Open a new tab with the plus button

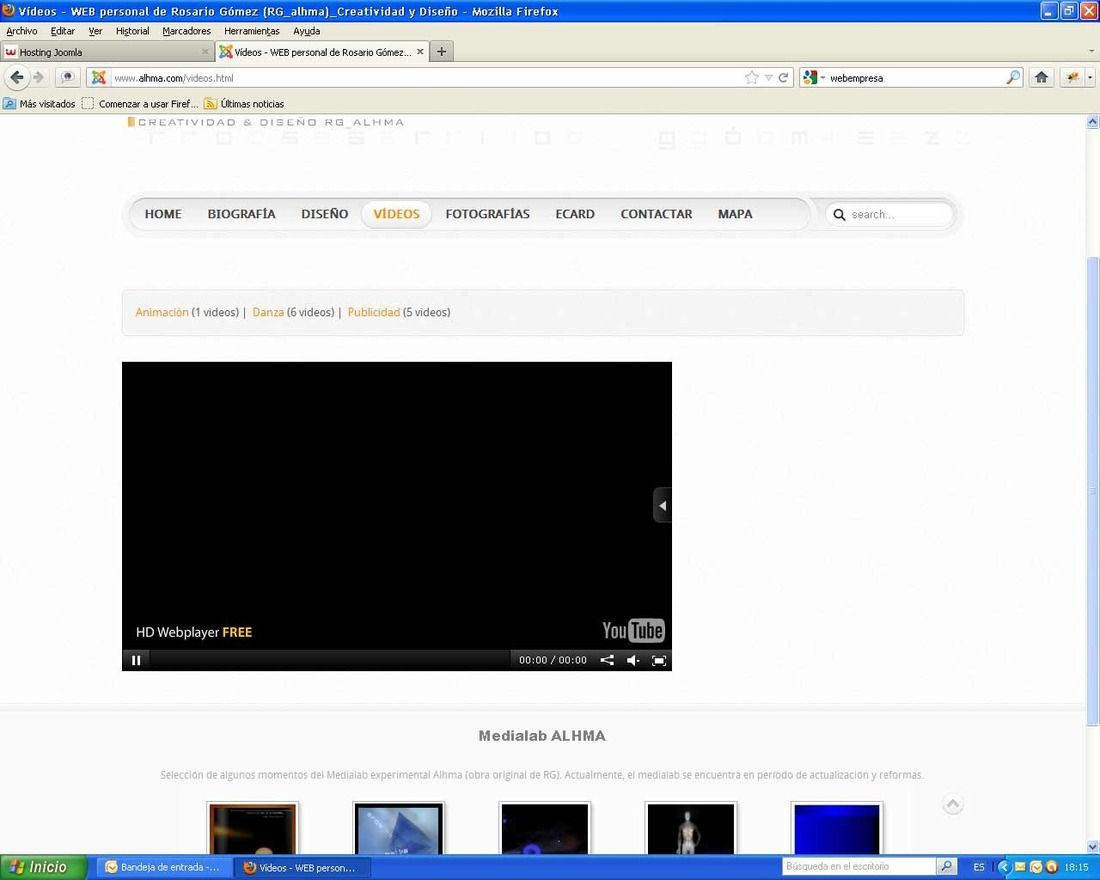[x=441, y=52]
